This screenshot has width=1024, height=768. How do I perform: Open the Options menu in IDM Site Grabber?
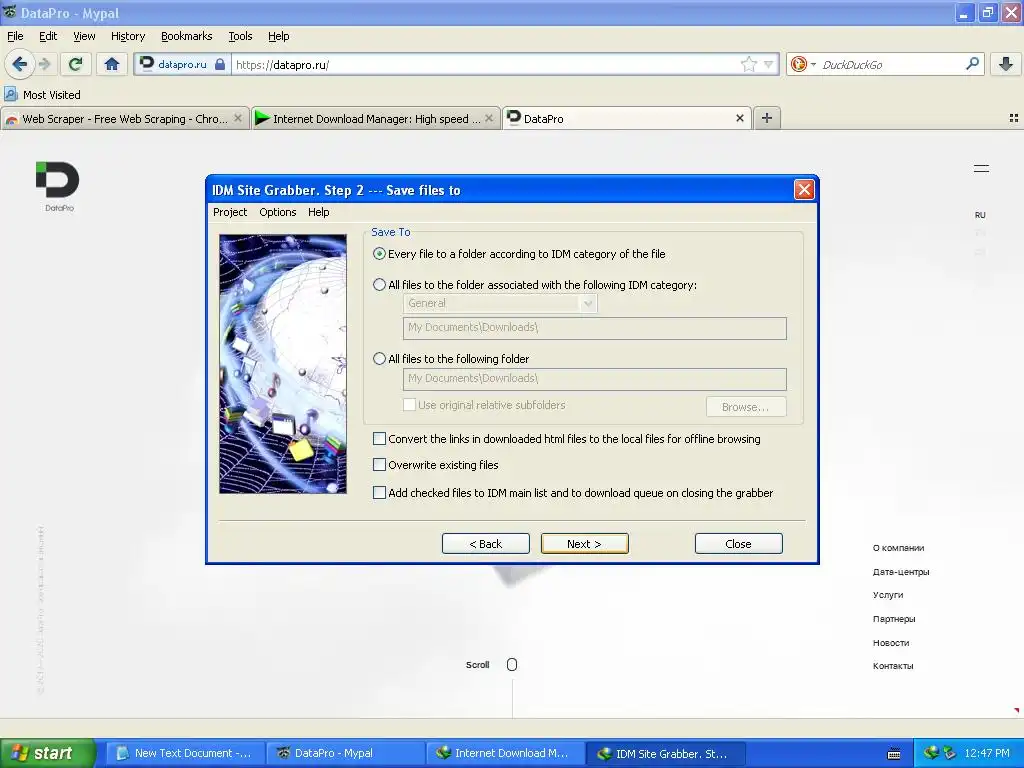(278, 212)
